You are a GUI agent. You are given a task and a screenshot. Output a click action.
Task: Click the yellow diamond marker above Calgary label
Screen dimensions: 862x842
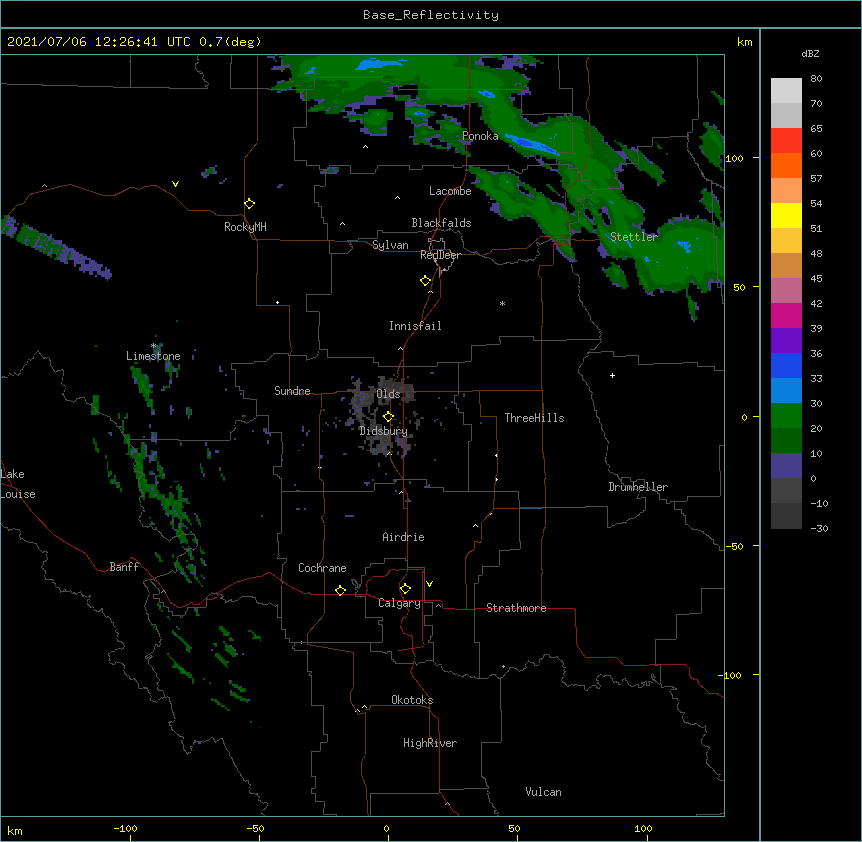(x=405, y=589)
